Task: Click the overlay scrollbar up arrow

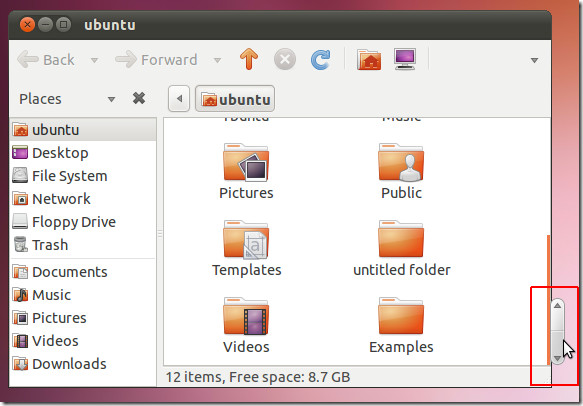Action: click(557, 306)
